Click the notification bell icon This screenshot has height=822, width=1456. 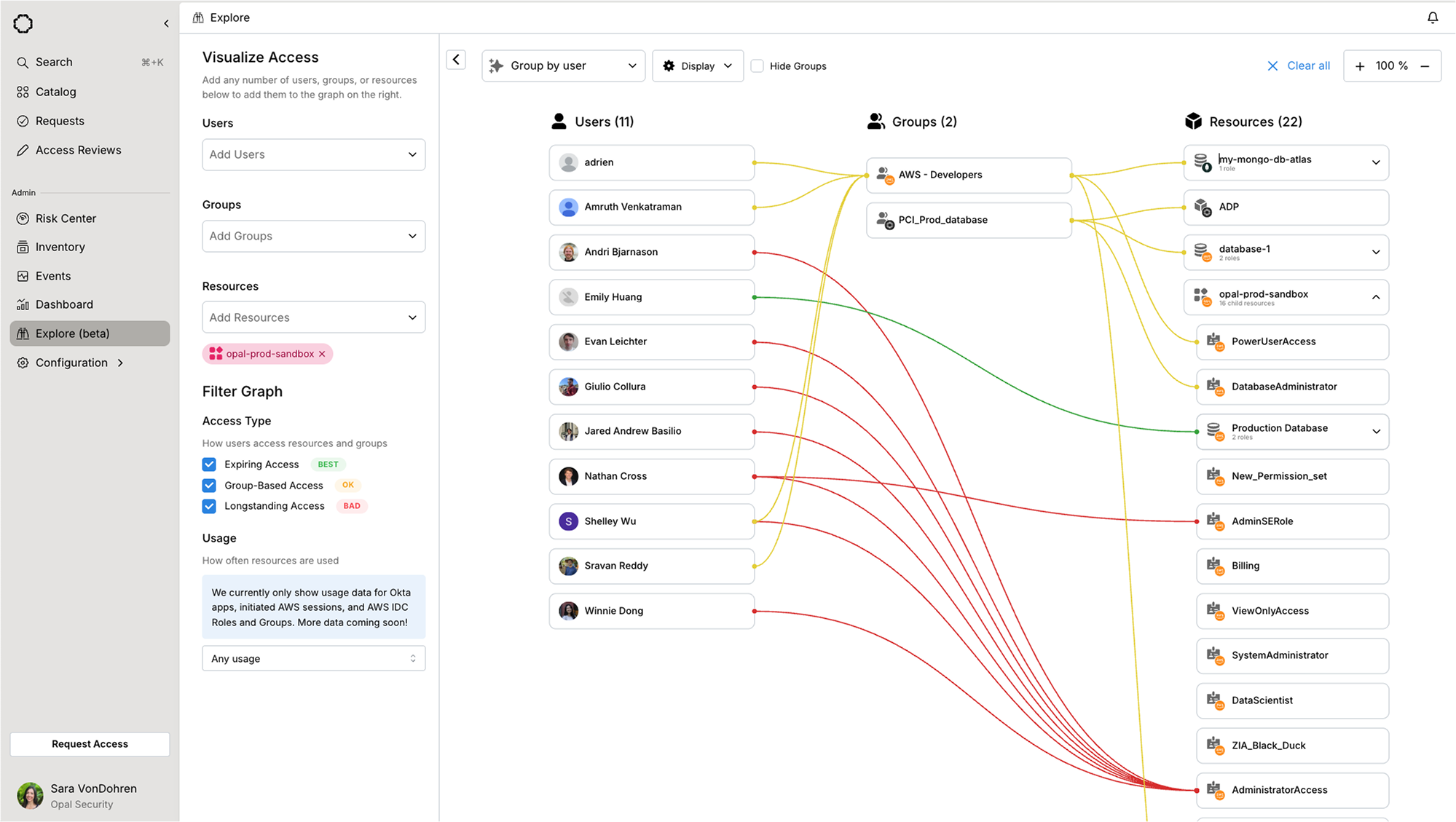[1432, 17]
